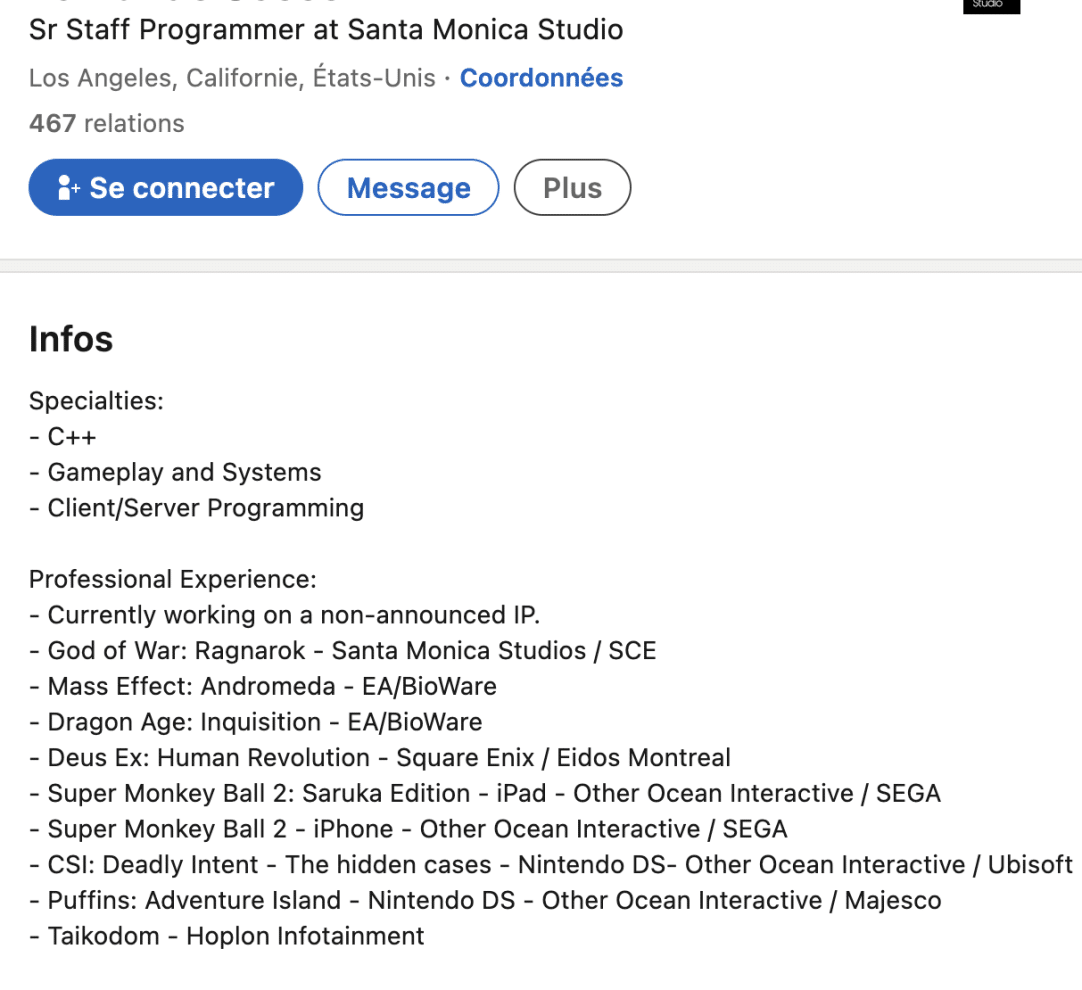
Task: Click the add-person icon in Se connecter
Action: click(x=68, y=188)
